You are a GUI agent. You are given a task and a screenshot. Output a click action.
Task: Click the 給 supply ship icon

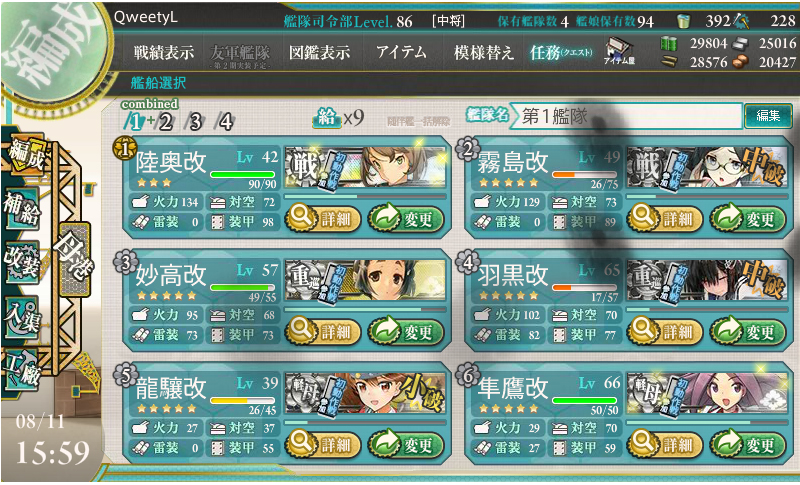327,118
